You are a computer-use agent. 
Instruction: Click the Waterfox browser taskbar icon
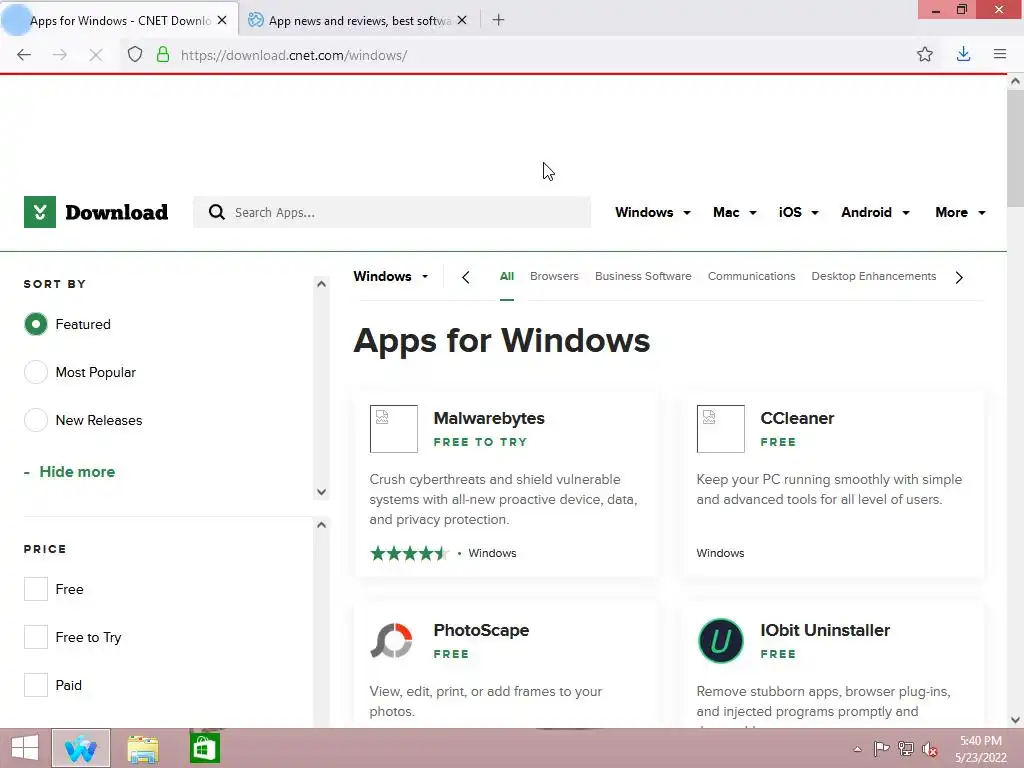(81, 748)
